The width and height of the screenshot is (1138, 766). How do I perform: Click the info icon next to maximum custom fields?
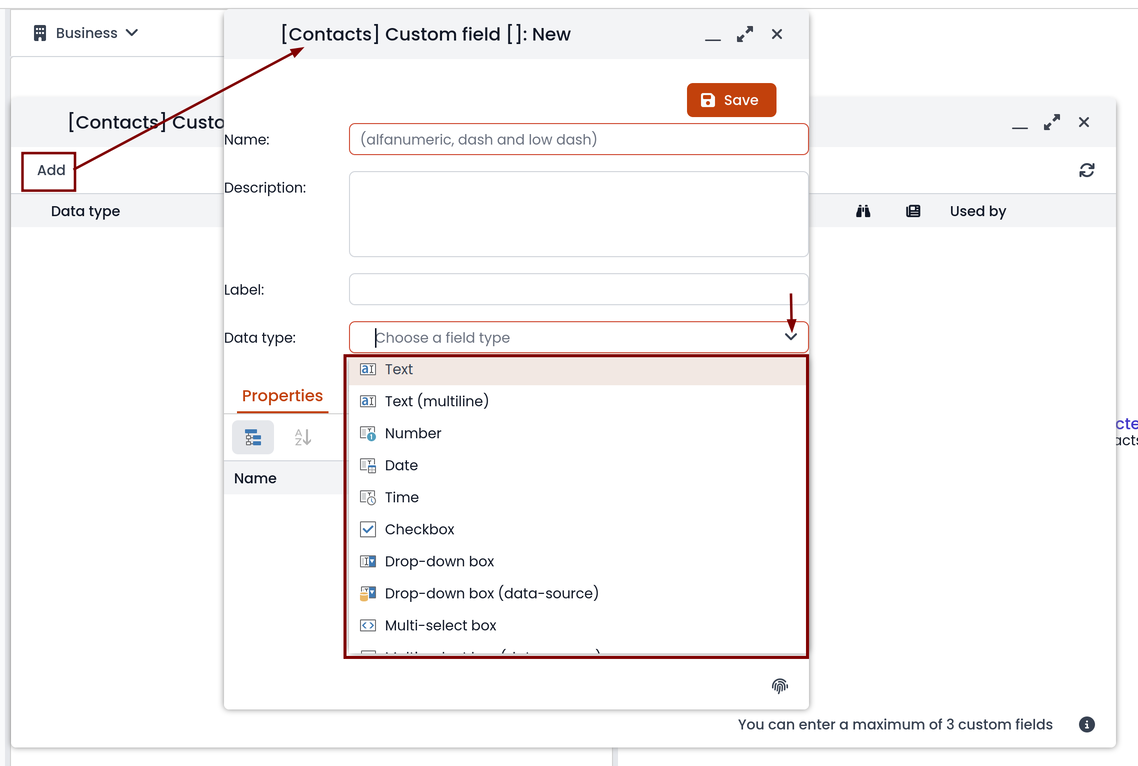click(x=1086, y=725)
